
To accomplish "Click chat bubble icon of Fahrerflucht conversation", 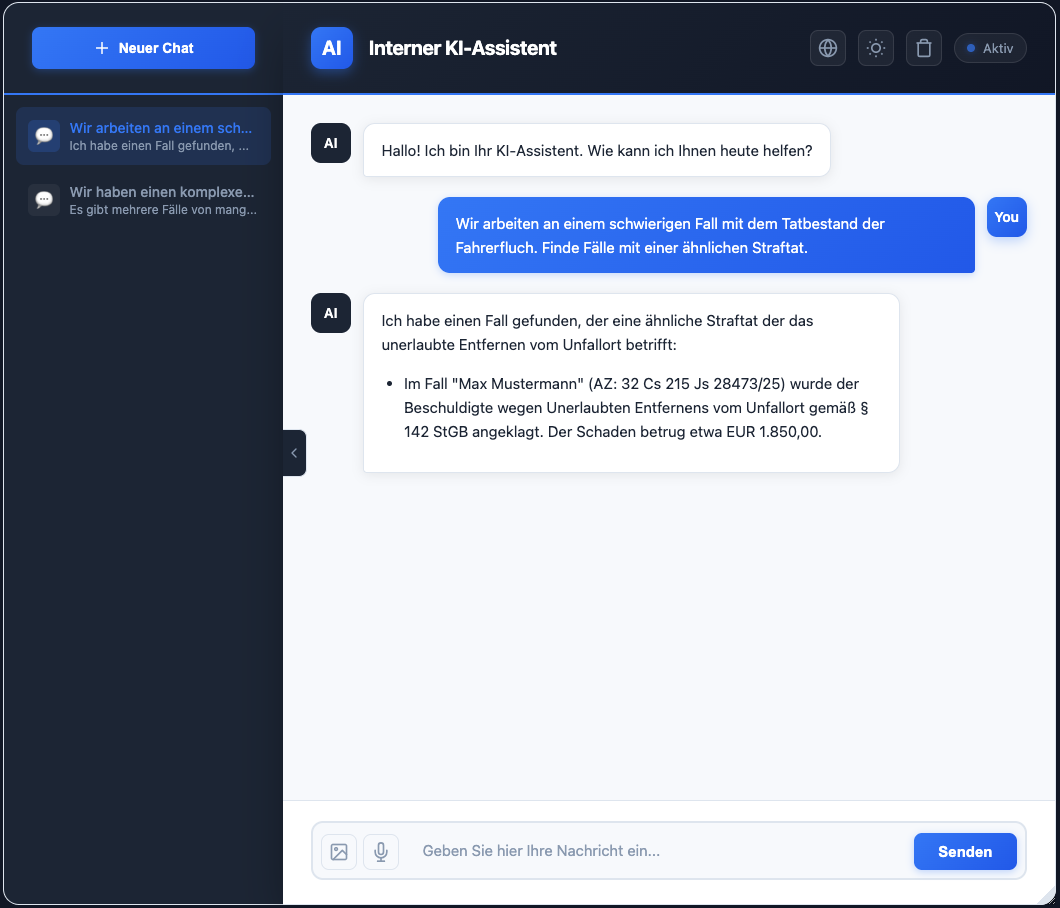I will click(44, 136).
